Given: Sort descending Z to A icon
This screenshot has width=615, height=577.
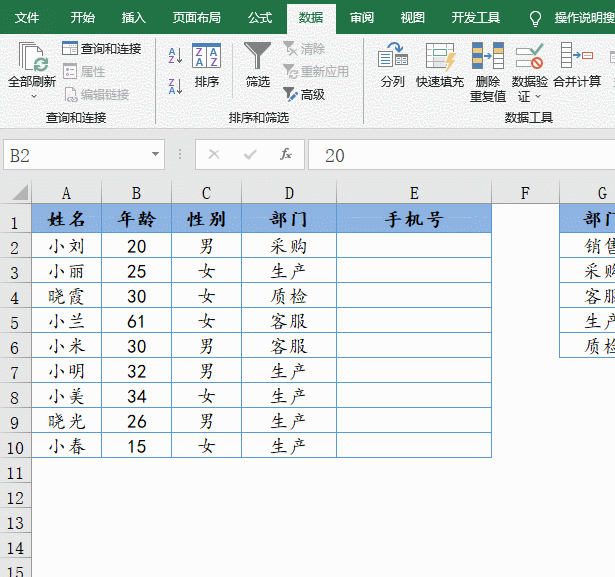Looking at the screenshot, I should coord(175,86).
